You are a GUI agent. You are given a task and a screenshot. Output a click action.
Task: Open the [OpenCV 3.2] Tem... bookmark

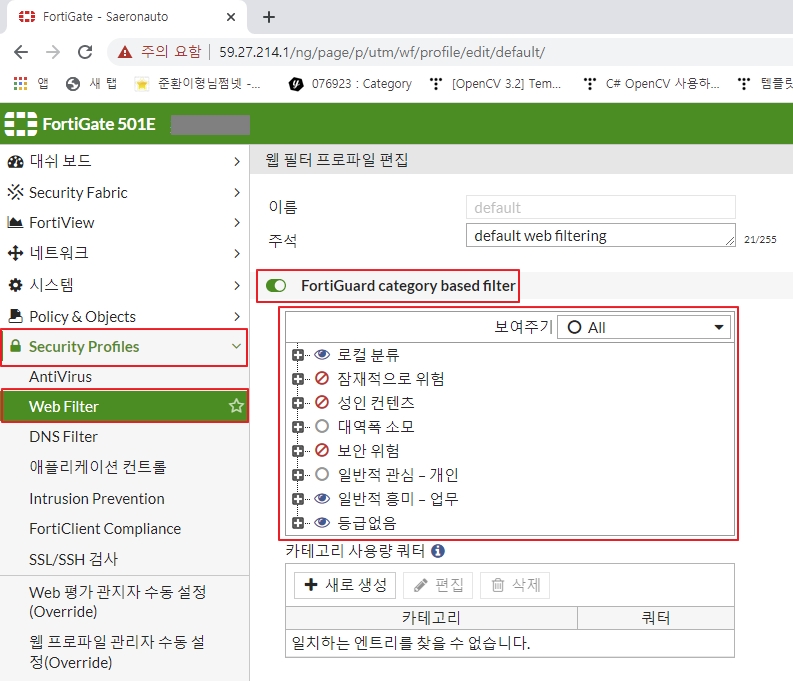pyautogui.click(x=496, y=83)
